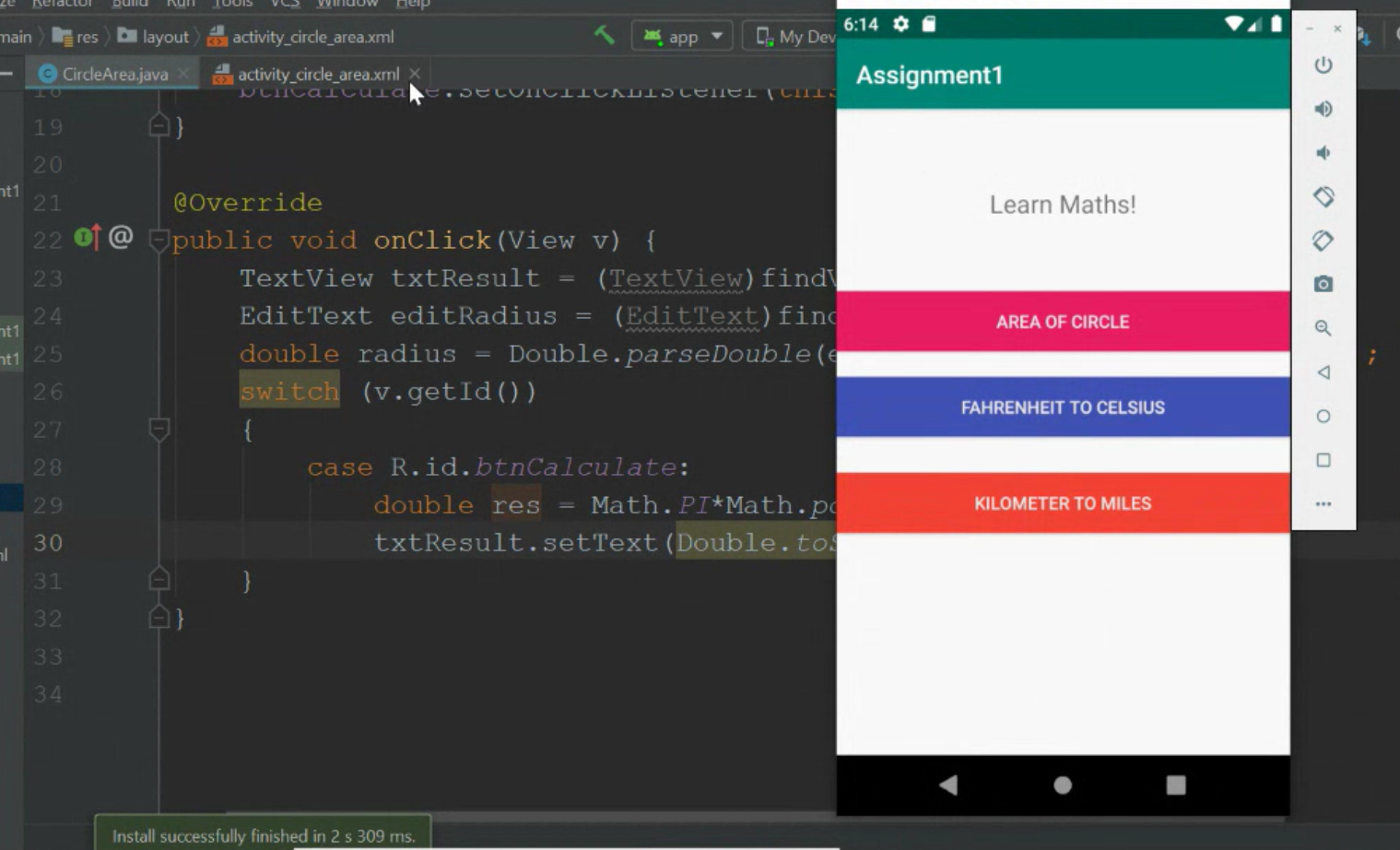This screenshot has height=850, width=1400.
Task: Tap the gear icon in phone status bar
Action: [x=900, y=24]
